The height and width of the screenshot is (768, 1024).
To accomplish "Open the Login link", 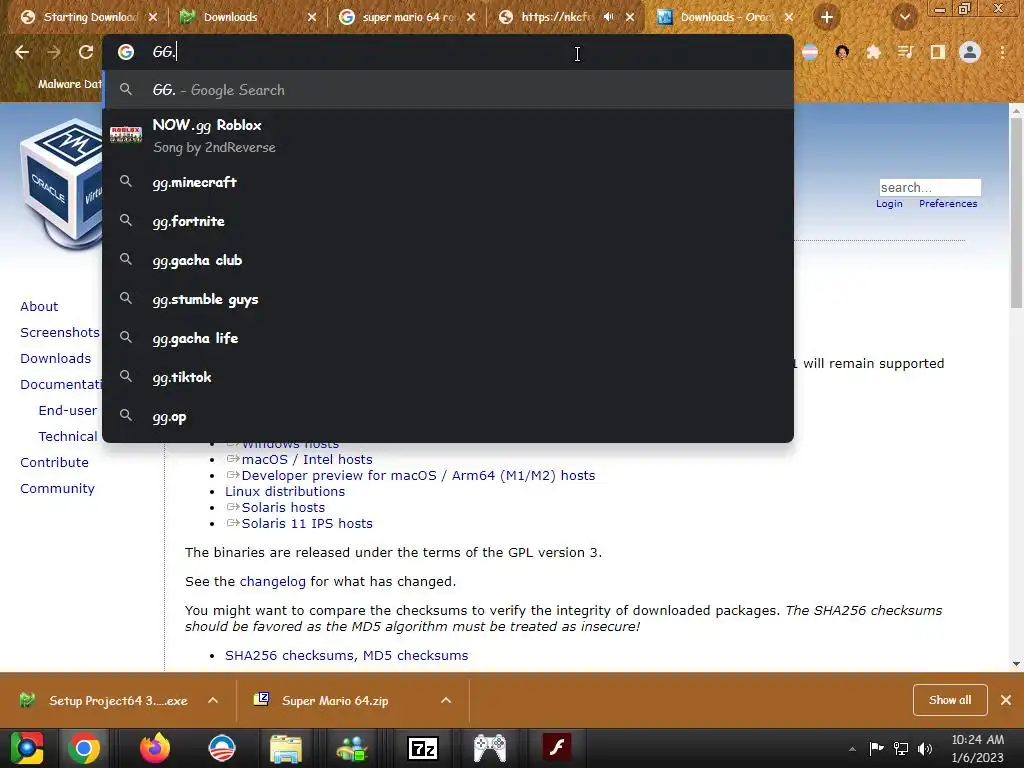I will 889,204.
